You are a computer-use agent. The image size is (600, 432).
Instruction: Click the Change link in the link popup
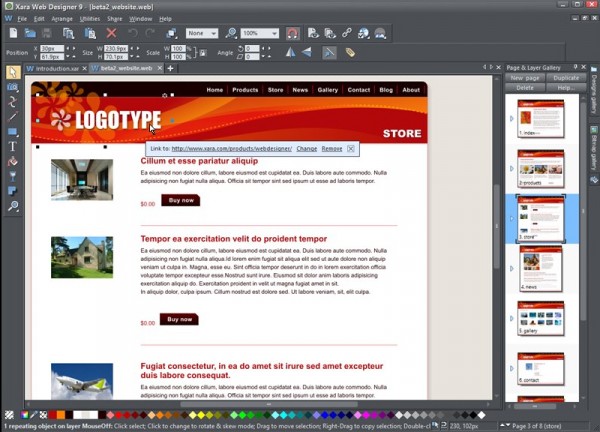click(307, 148)
